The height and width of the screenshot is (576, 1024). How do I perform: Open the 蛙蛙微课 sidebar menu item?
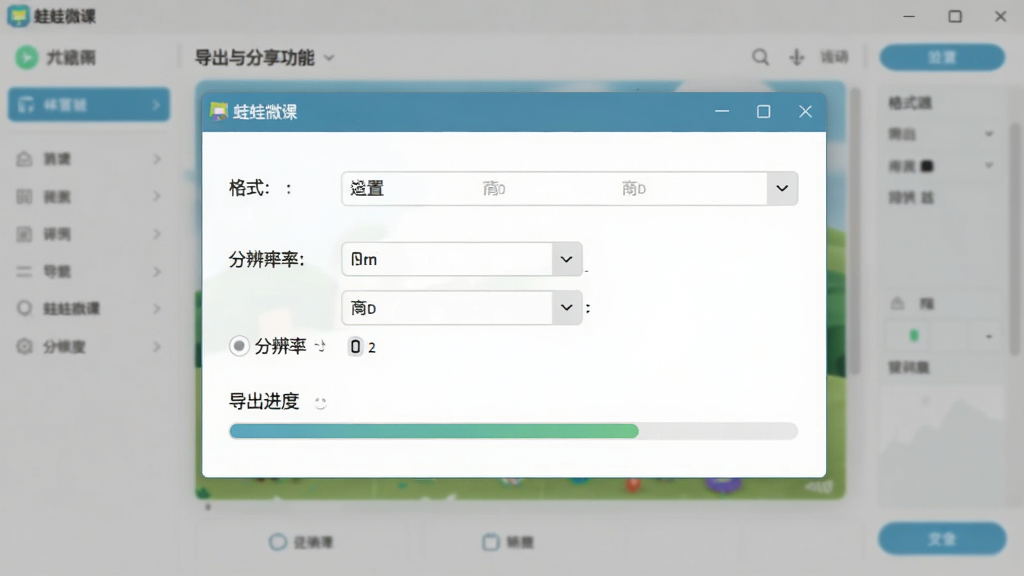tap(89, 308)
